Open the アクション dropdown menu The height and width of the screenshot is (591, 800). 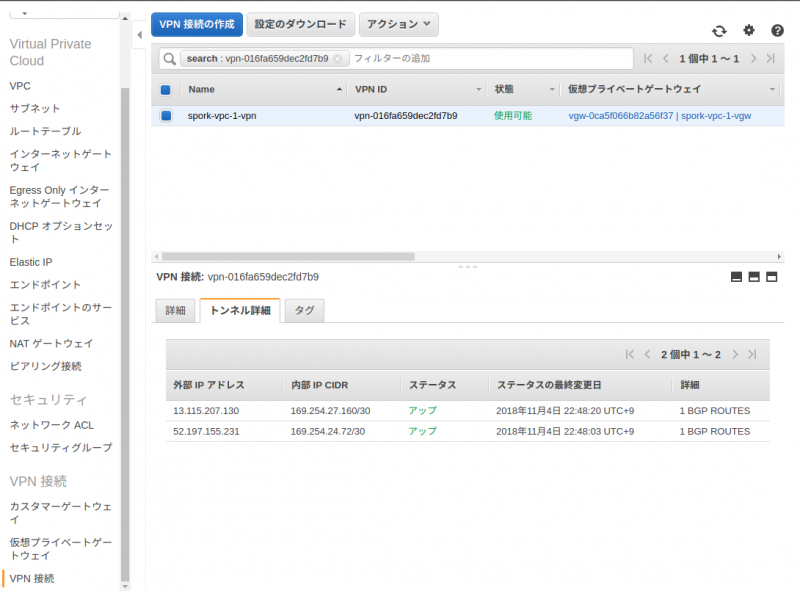pyautogui.click(x=398, y=25)
